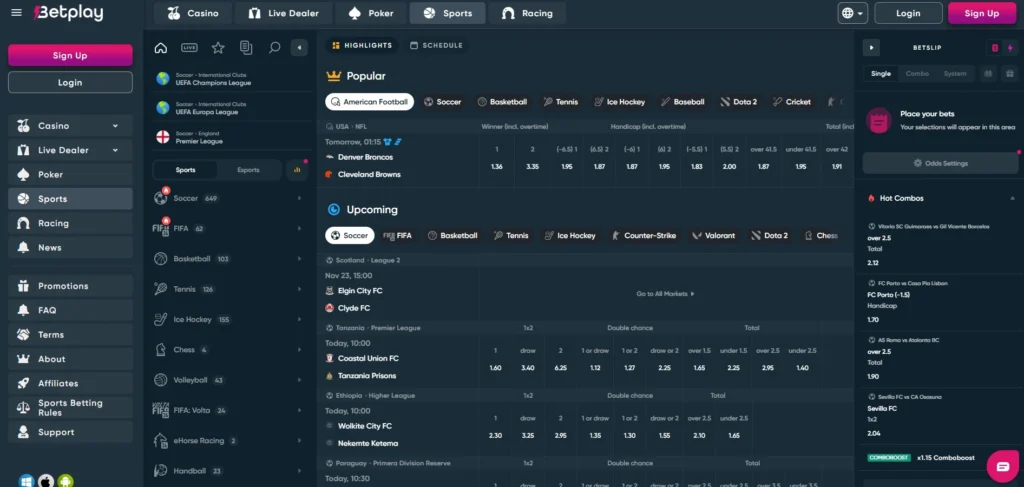Switch to the Sports toggle tab
This screenshot has height=487, width=1024.
[x=185, y=170]
